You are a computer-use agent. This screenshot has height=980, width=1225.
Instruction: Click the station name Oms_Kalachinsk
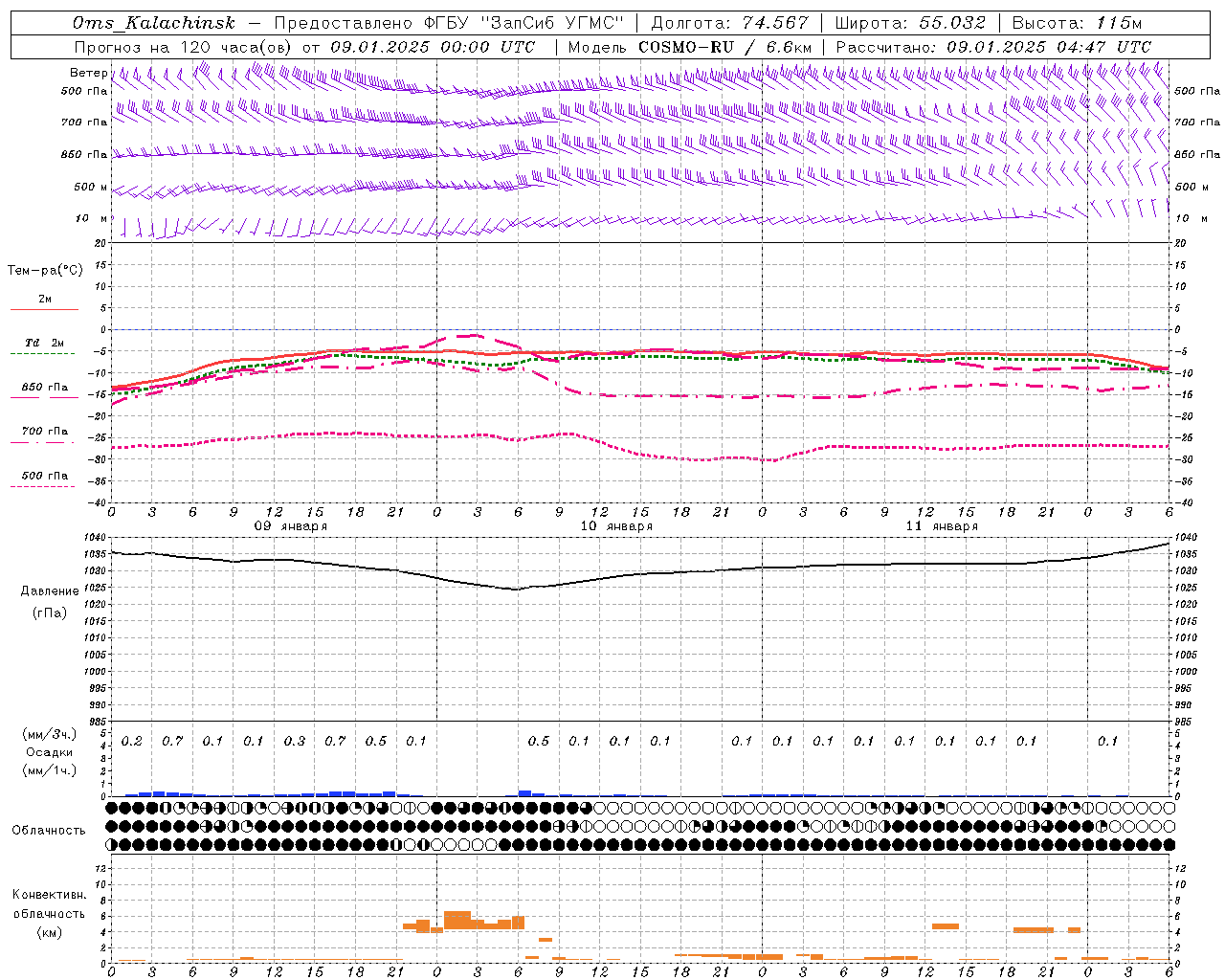point(153,23)
